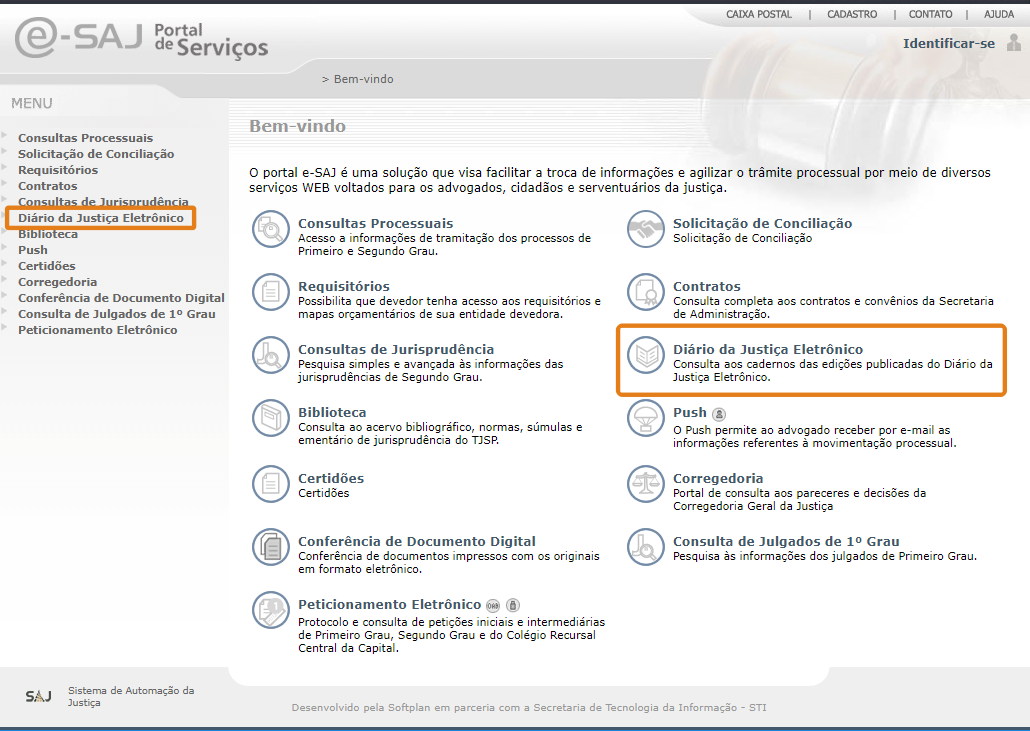1030x731 pixels.
Task: Click the Corregedoria scales icon
Action: (646, 484)
